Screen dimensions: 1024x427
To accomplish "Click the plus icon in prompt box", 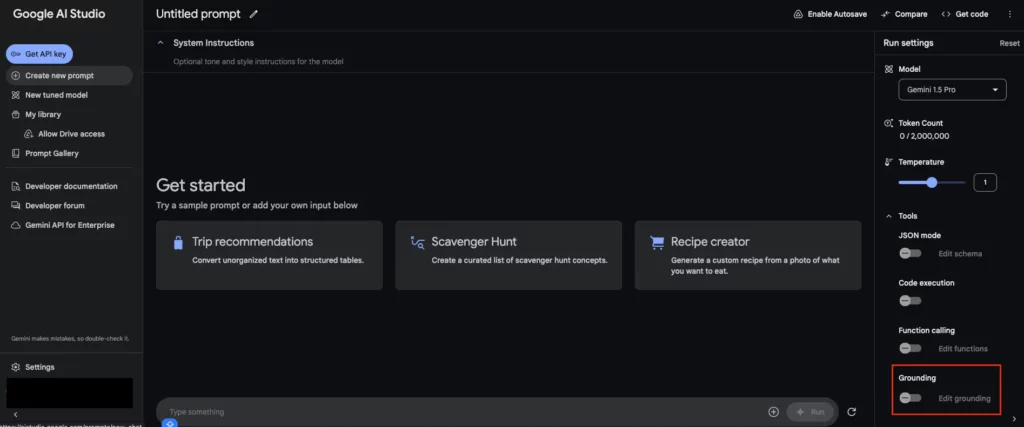I will tap(773, 412).
